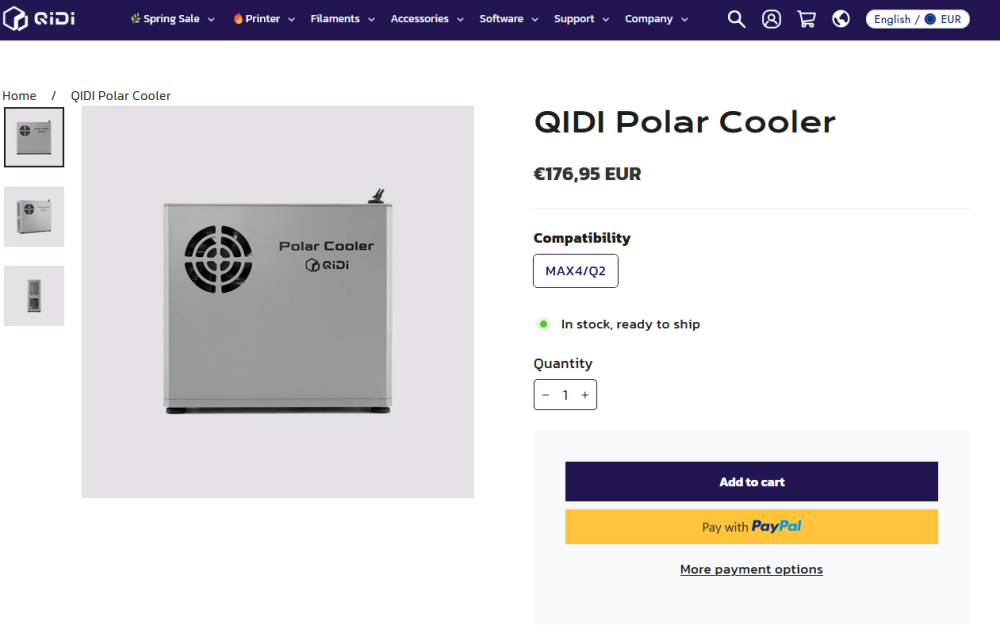This screenshot has width=1000, height=637.
Task: Click the Home breadcrumb link
Action: (x=19, y=95)
